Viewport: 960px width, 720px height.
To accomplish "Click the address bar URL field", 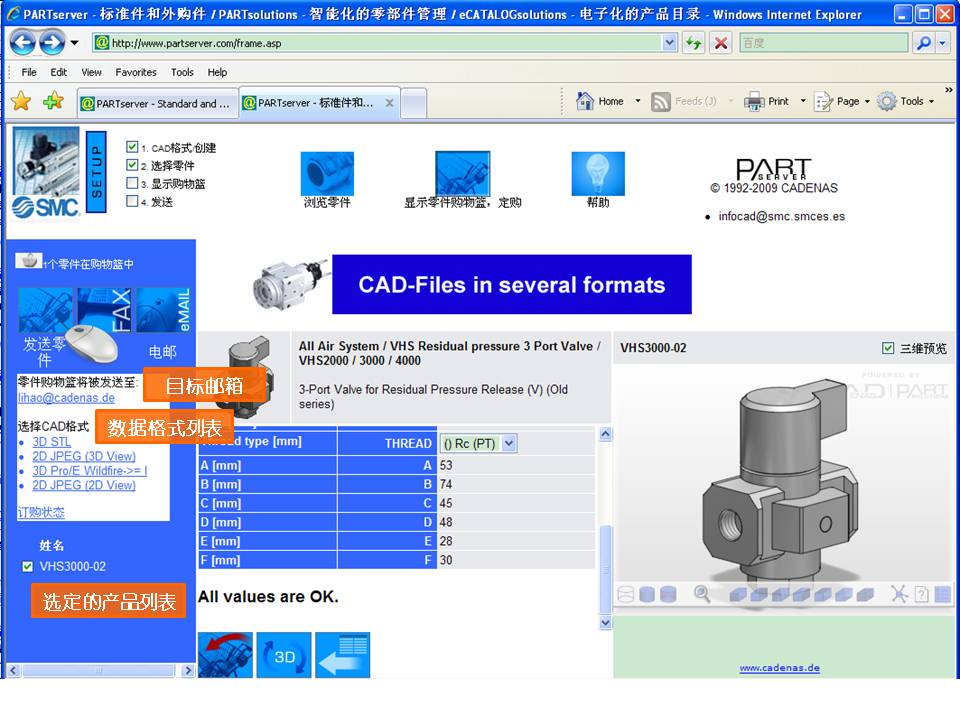I will (x=386, y=43).
